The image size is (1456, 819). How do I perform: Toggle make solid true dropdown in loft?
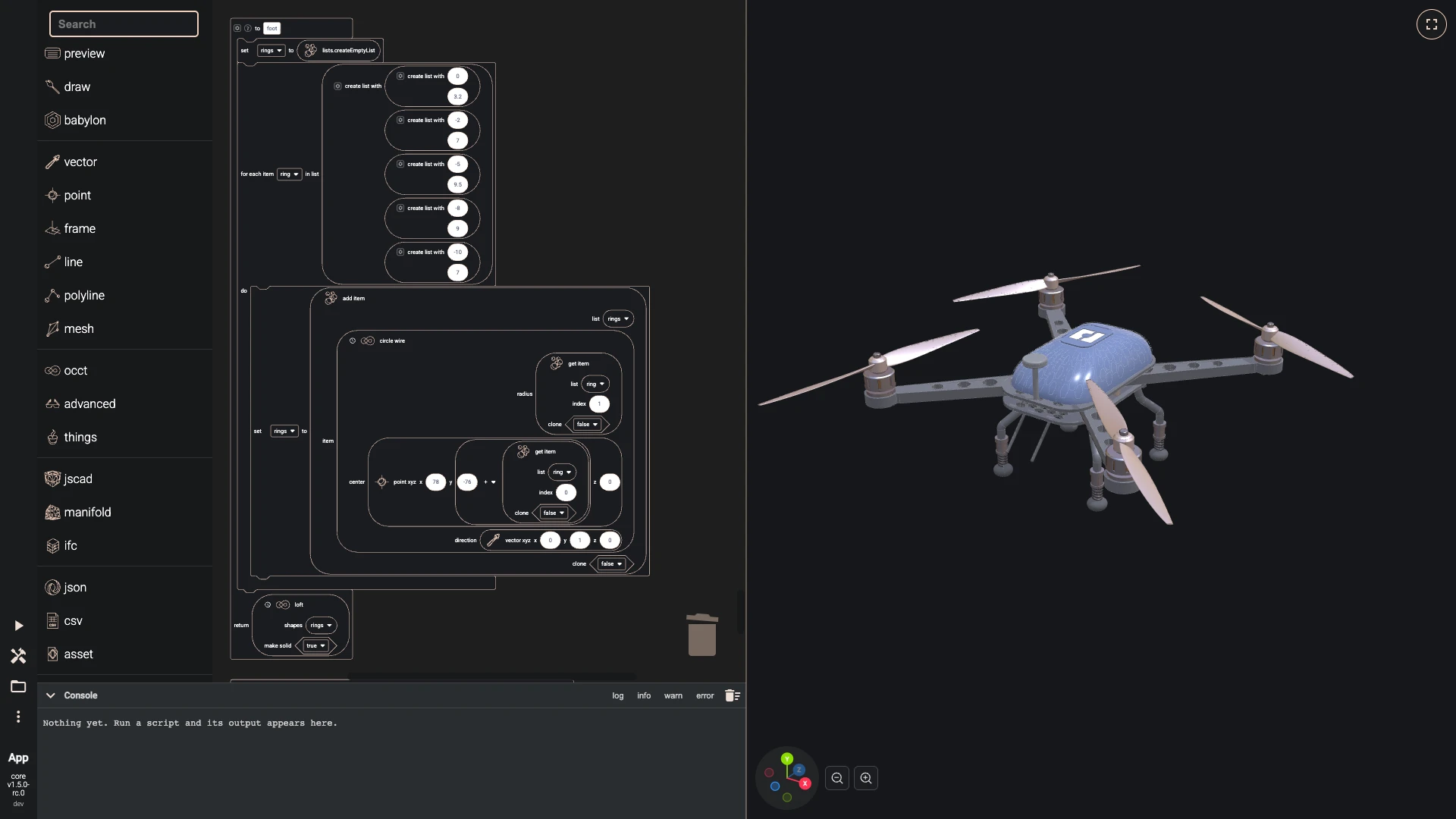(x=315, y=646)
